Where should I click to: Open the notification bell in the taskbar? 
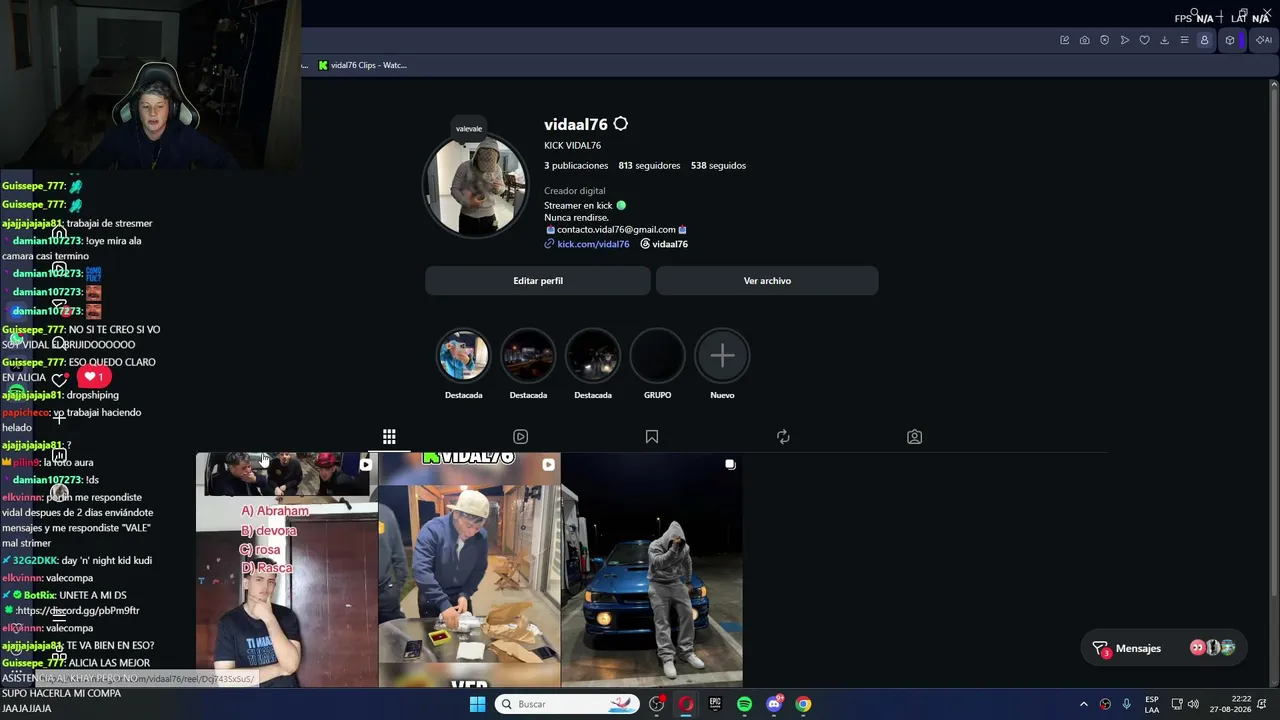pyautogui.click(x=1264, y=704)
